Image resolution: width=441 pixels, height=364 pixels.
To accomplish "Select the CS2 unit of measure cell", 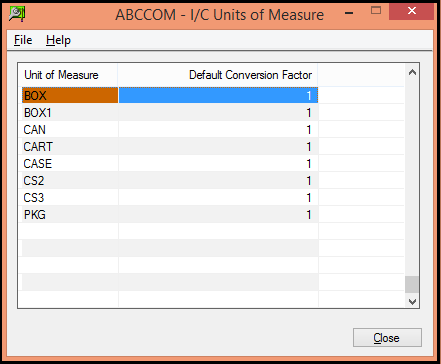I will pos(70,180).
